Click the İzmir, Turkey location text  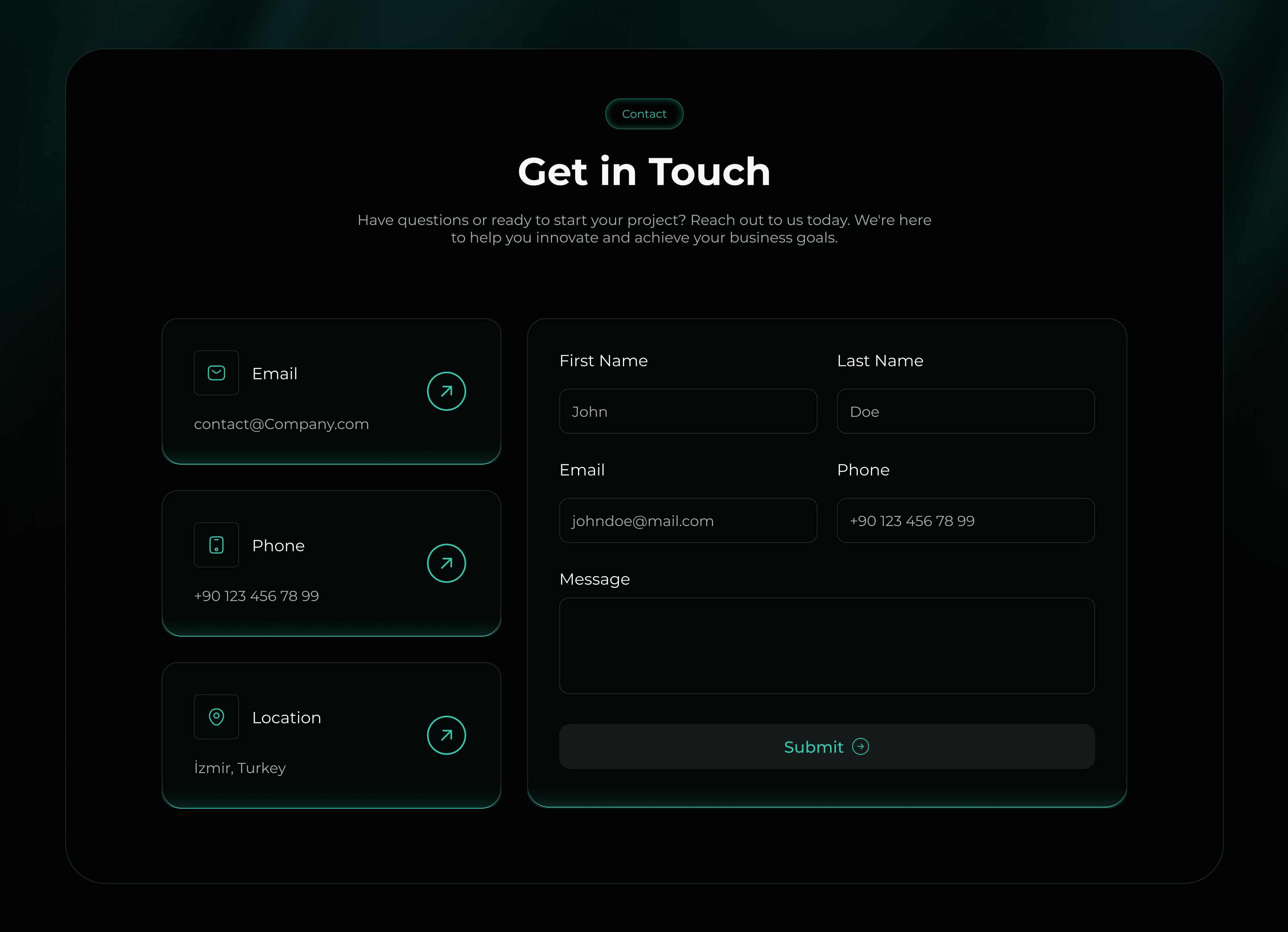coord(240,768)
